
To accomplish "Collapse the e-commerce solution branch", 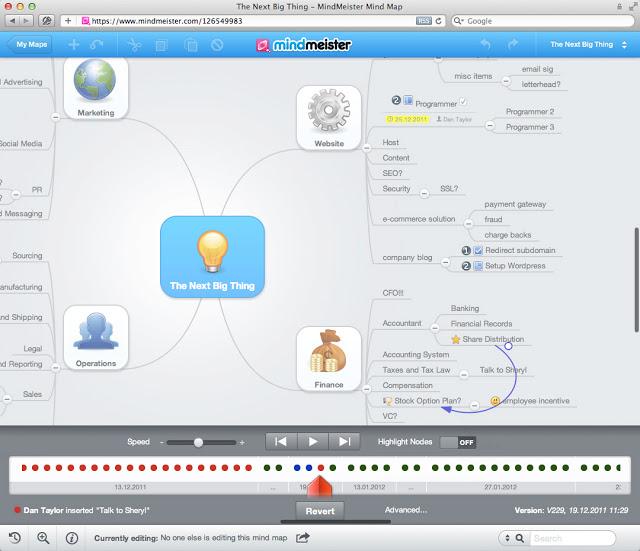I will point(468,224).
